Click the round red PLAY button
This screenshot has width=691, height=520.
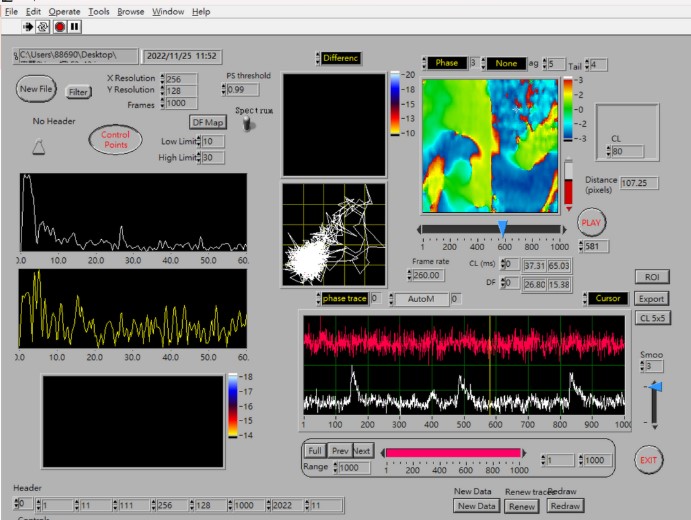tap(591, 223)
